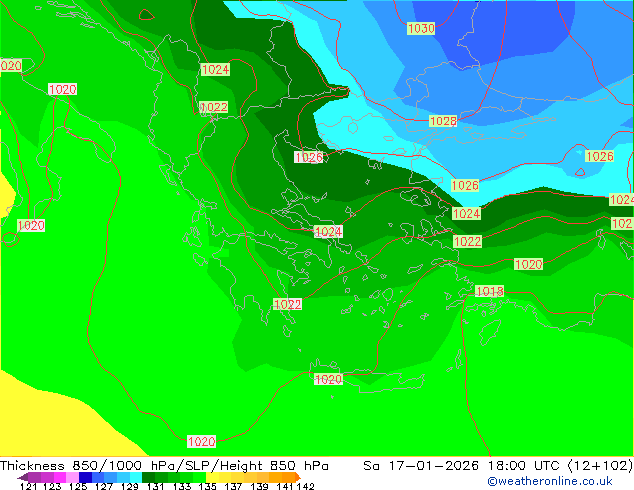Pick the magenta swatch in the legend
The image size is (634, 490).
pos(59,477)
